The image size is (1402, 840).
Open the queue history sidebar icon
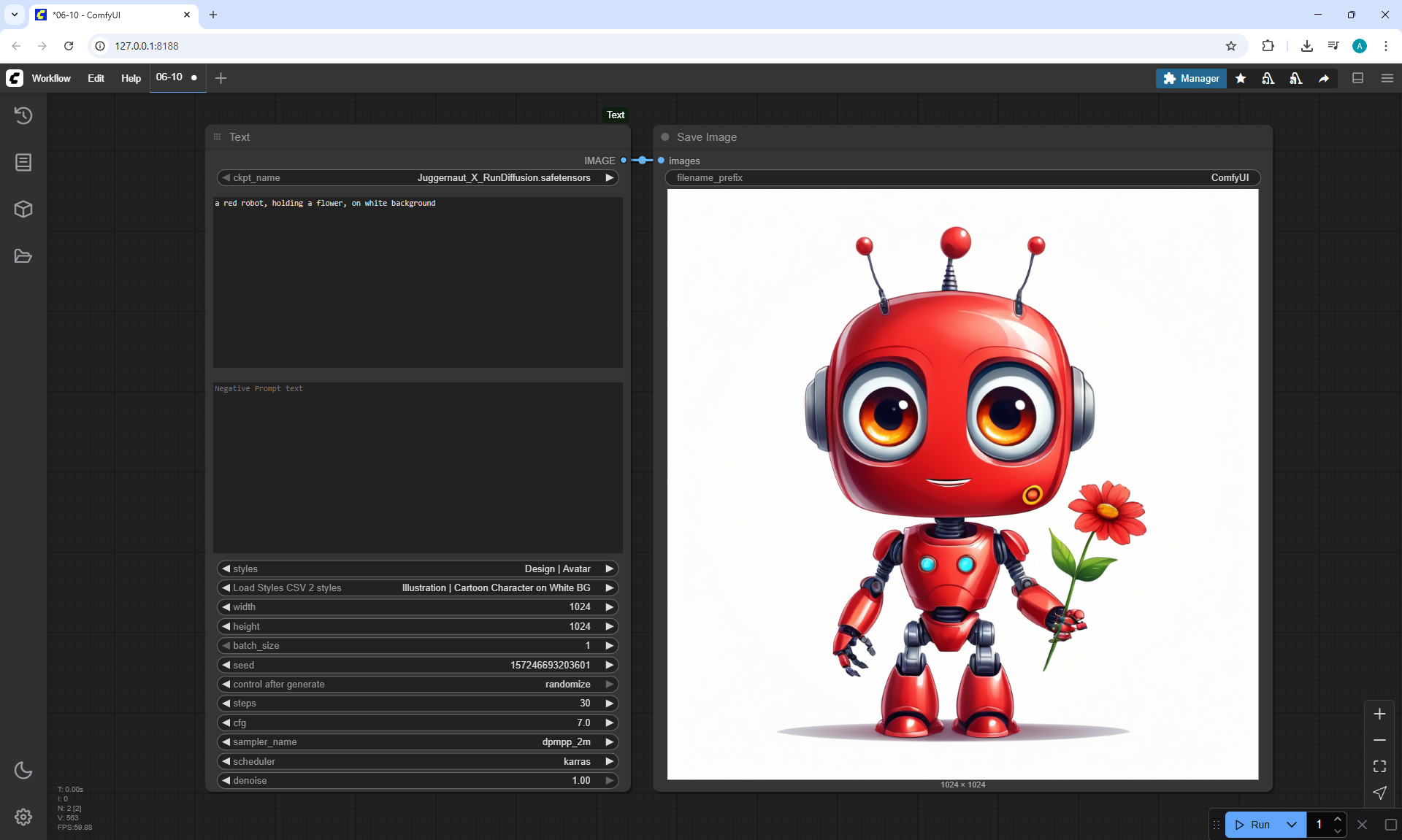pyautogui.click(x=23, y=115)
